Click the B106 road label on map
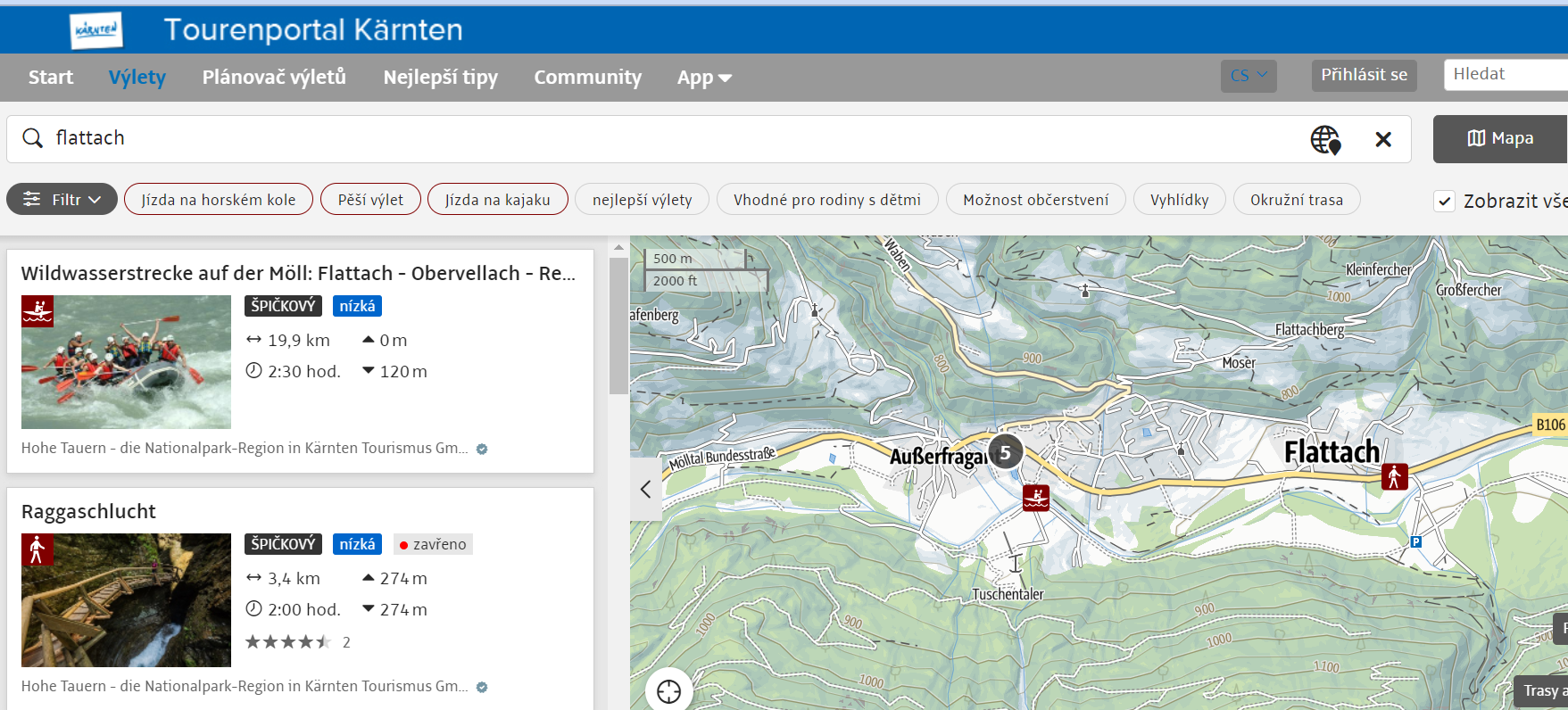1568x710 pixels. [x=1550, y=425]
